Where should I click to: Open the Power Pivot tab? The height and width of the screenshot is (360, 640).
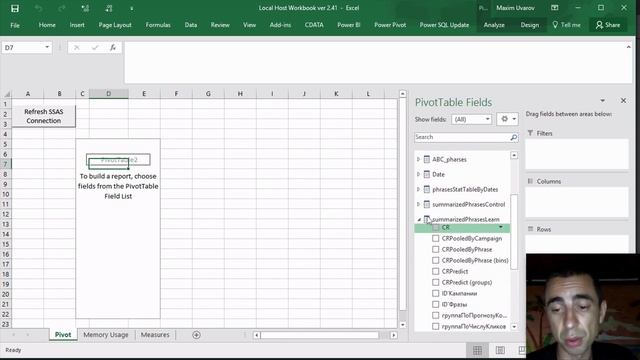(x=390, y=25)
